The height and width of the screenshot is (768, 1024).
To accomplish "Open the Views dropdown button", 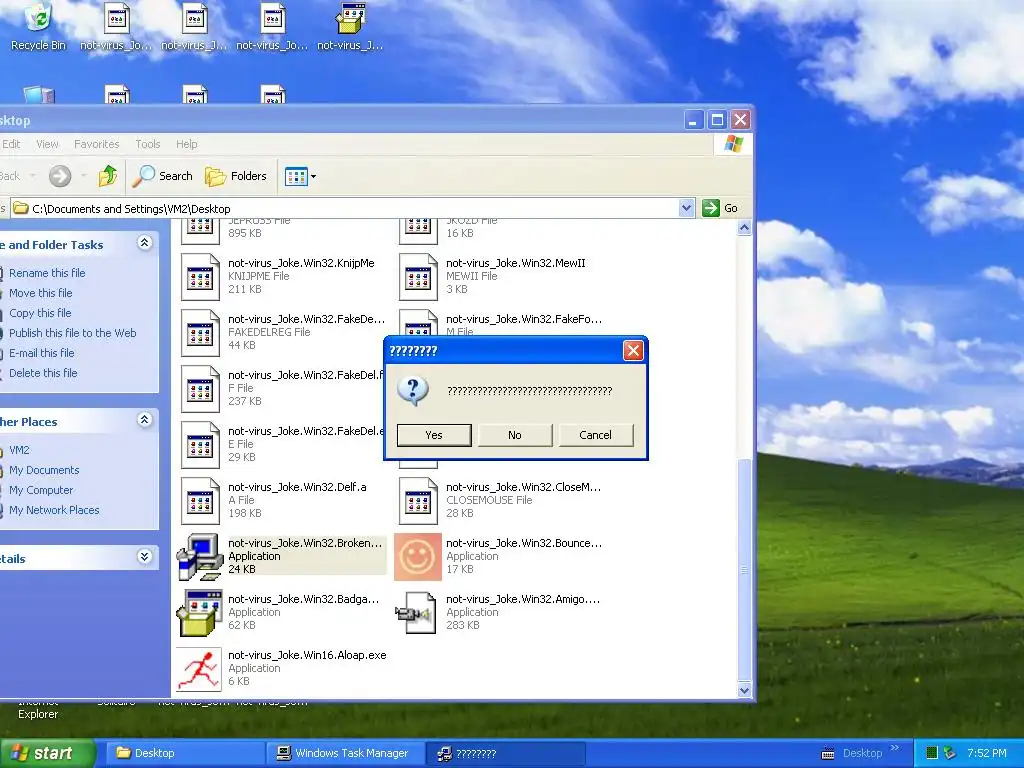I will [x=300, y=176].
